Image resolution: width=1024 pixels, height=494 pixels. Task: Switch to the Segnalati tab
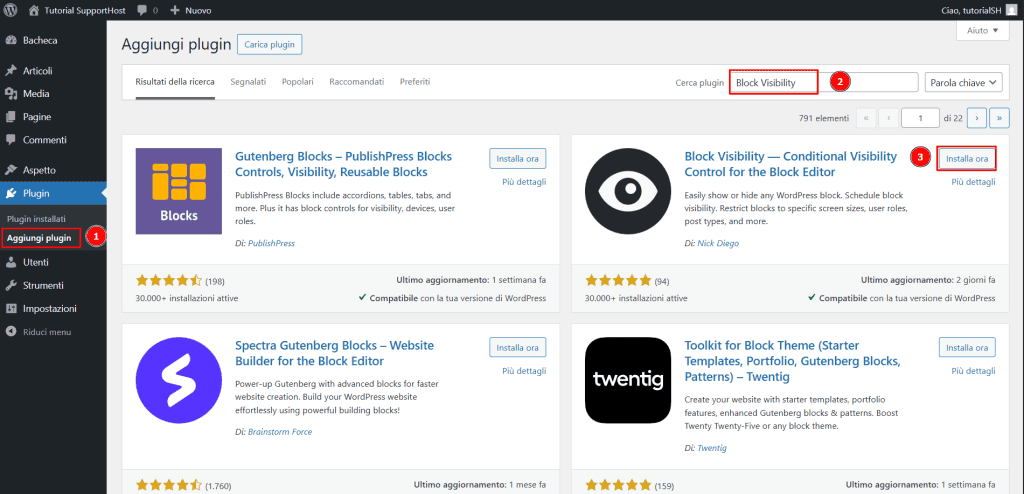[248, 82]
